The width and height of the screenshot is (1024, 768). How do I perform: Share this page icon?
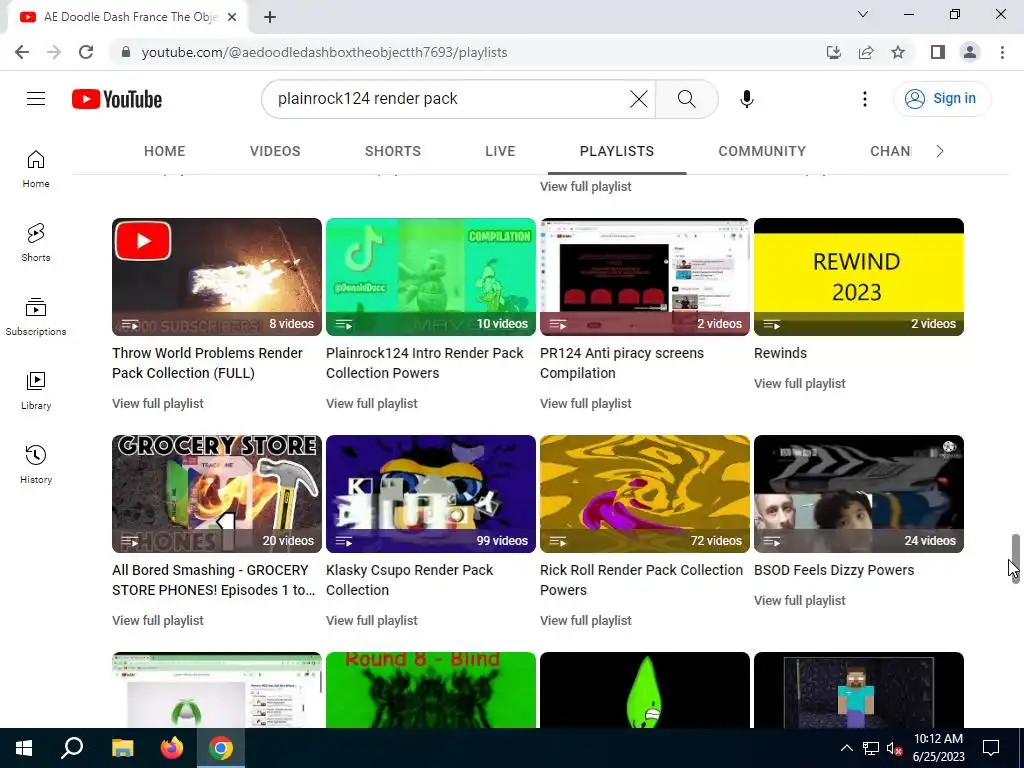(x=866, y=52)
